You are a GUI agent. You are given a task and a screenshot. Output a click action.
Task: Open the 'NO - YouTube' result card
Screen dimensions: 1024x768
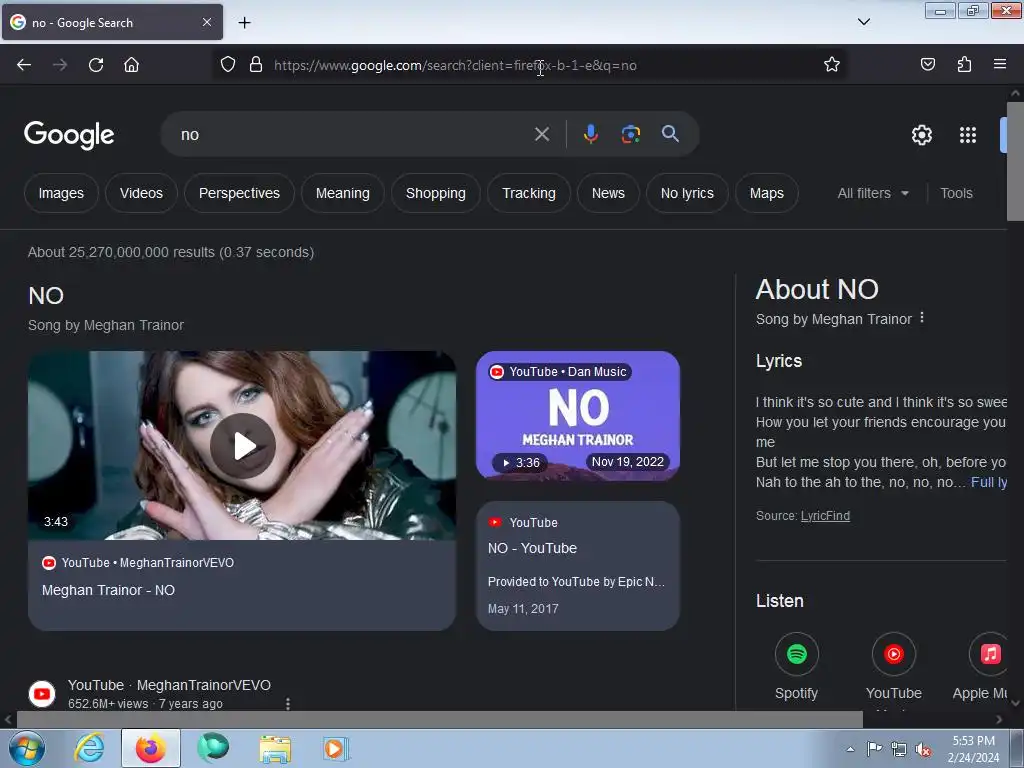point(578,566)
